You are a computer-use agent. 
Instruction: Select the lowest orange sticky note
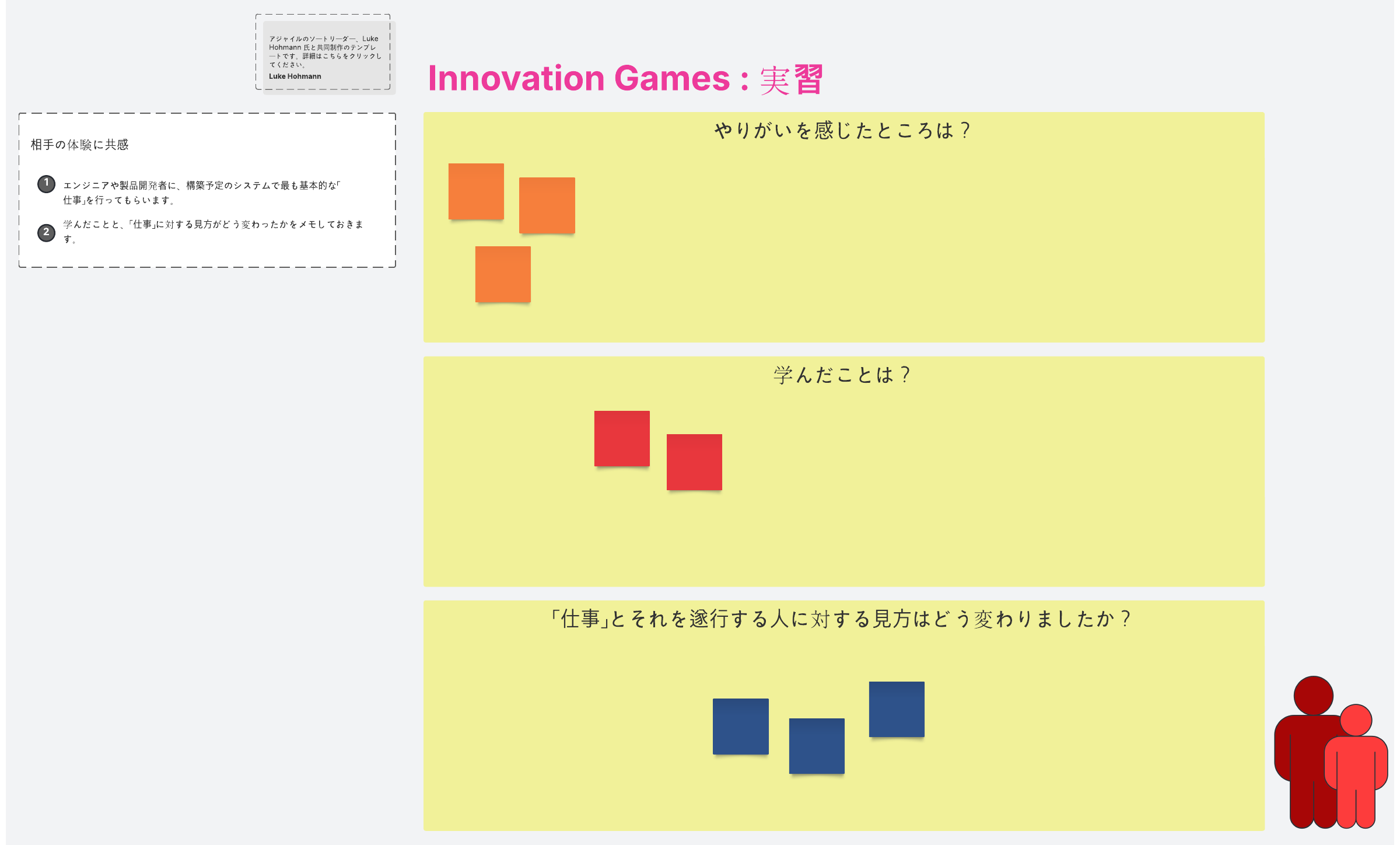(x=503, y=274)
